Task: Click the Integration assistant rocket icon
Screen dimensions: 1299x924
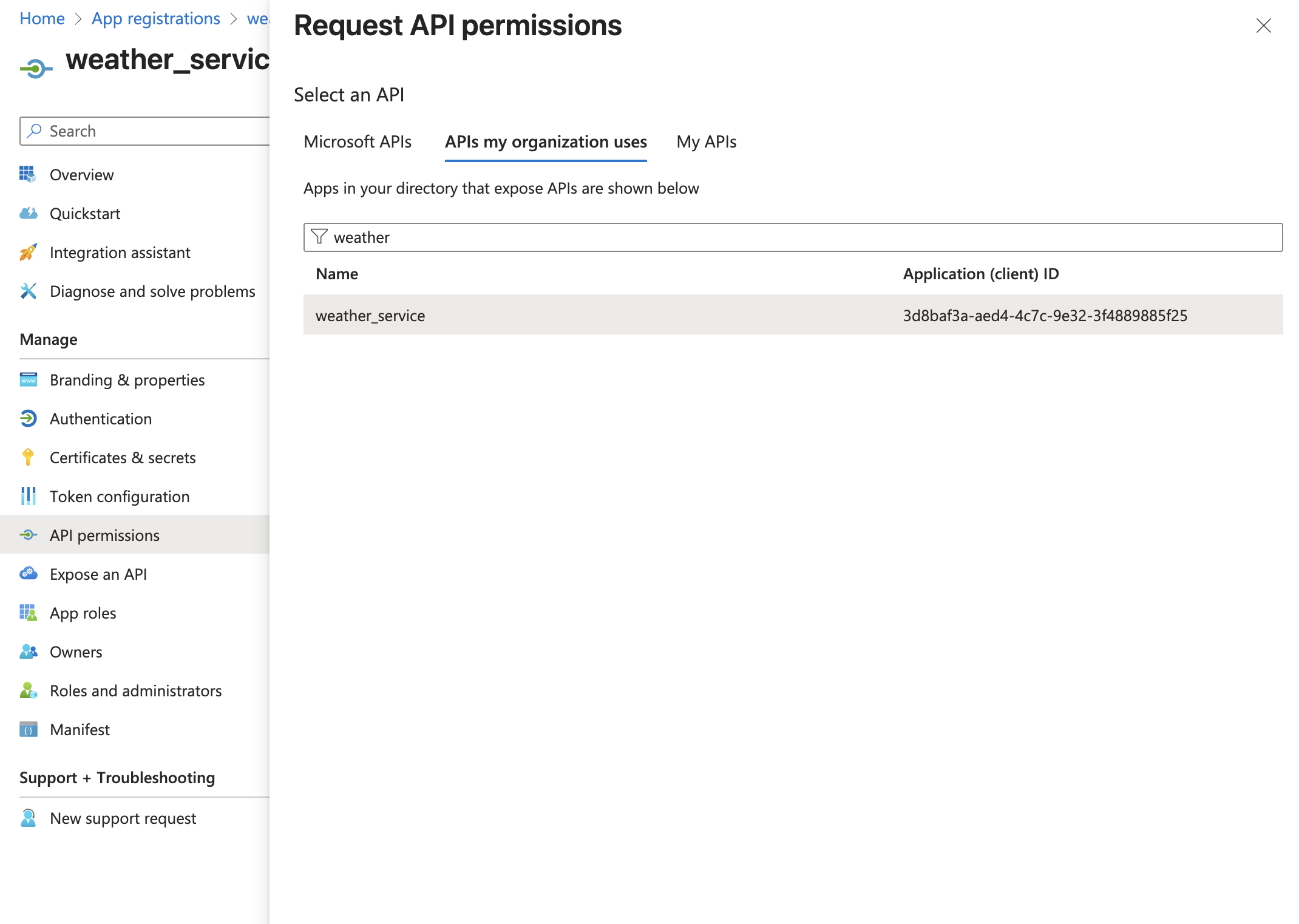Action: tap(28, 252)
